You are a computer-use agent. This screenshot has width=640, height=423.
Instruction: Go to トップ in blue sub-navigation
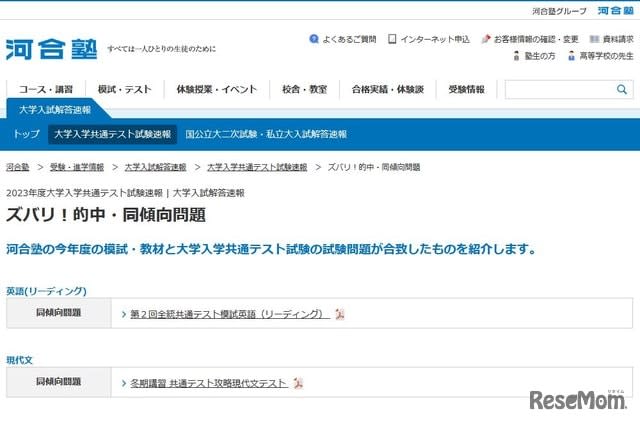[x=27, y=134]
